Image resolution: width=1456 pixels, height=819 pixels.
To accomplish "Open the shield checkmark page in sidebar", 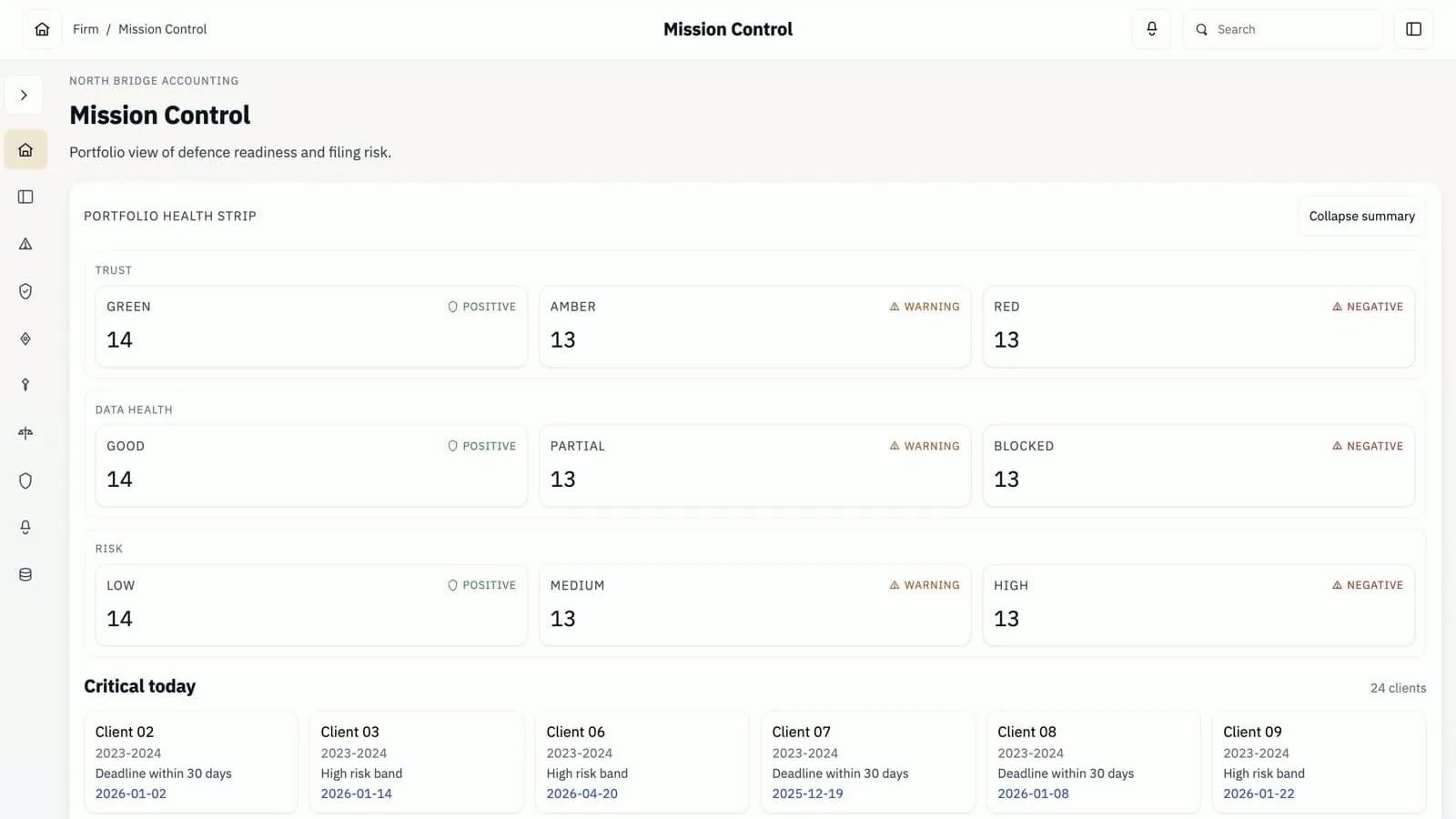I will tap(25, 291).
